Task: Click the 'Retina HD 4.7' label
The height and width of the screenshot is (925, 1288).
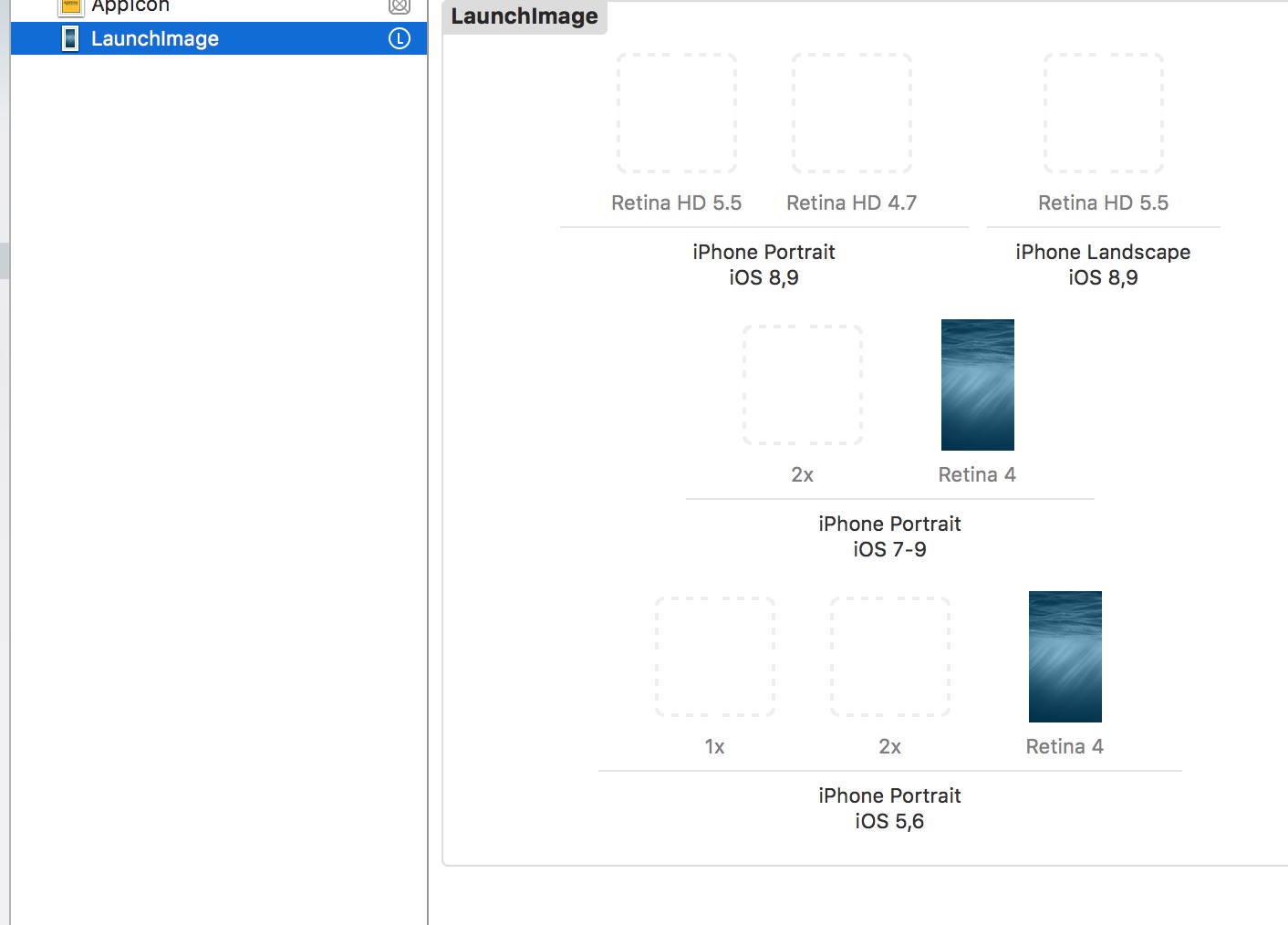Action: pyautogui.click(x=852, y=203)
